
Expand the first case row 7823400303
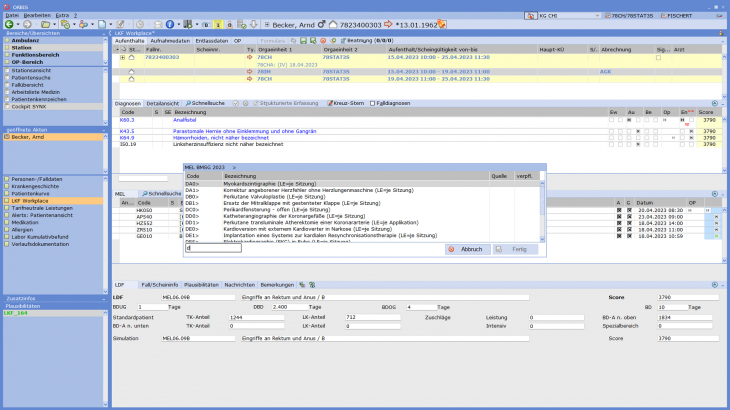pyautogui.click(x=122, y=57)
